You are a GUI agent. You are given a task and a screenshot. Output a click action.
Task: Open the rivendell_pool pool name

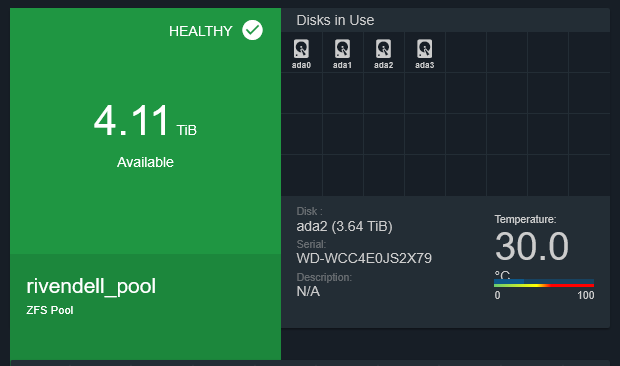coord(91,286)
